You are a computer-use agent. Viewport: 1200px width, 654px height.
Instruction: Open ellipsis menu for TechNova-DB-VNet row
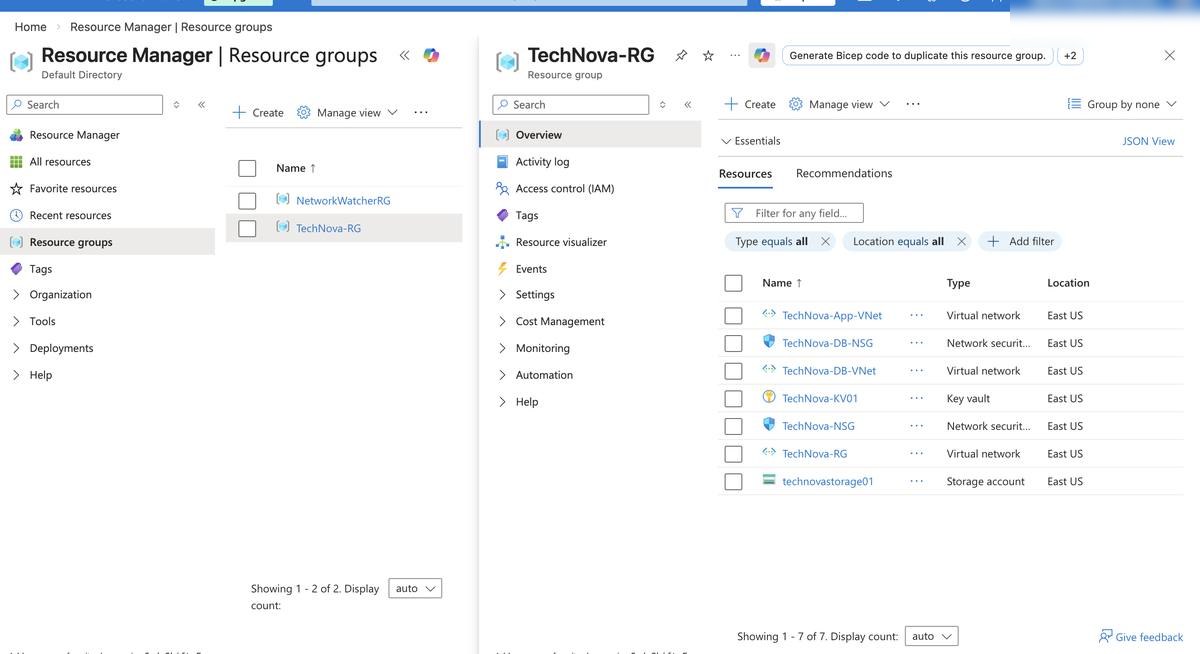(917, 371)
